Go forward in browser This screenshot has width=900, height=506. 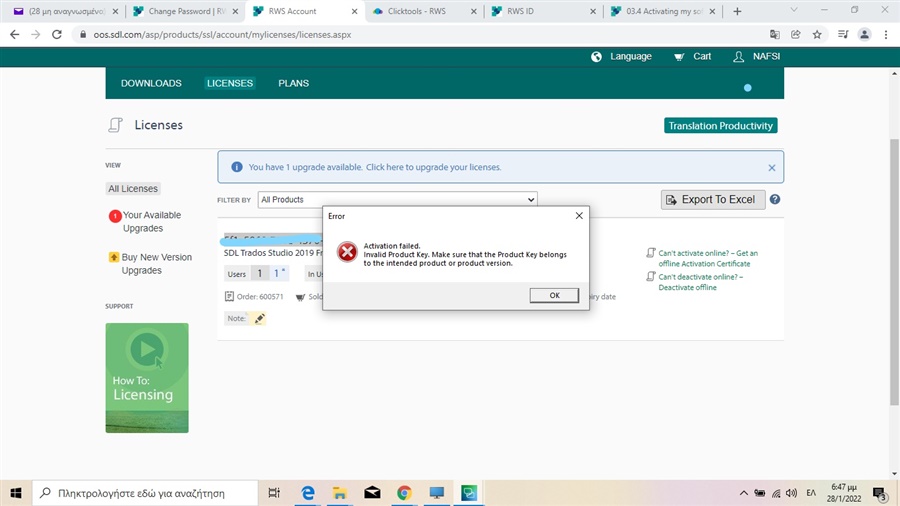point(36,34)
